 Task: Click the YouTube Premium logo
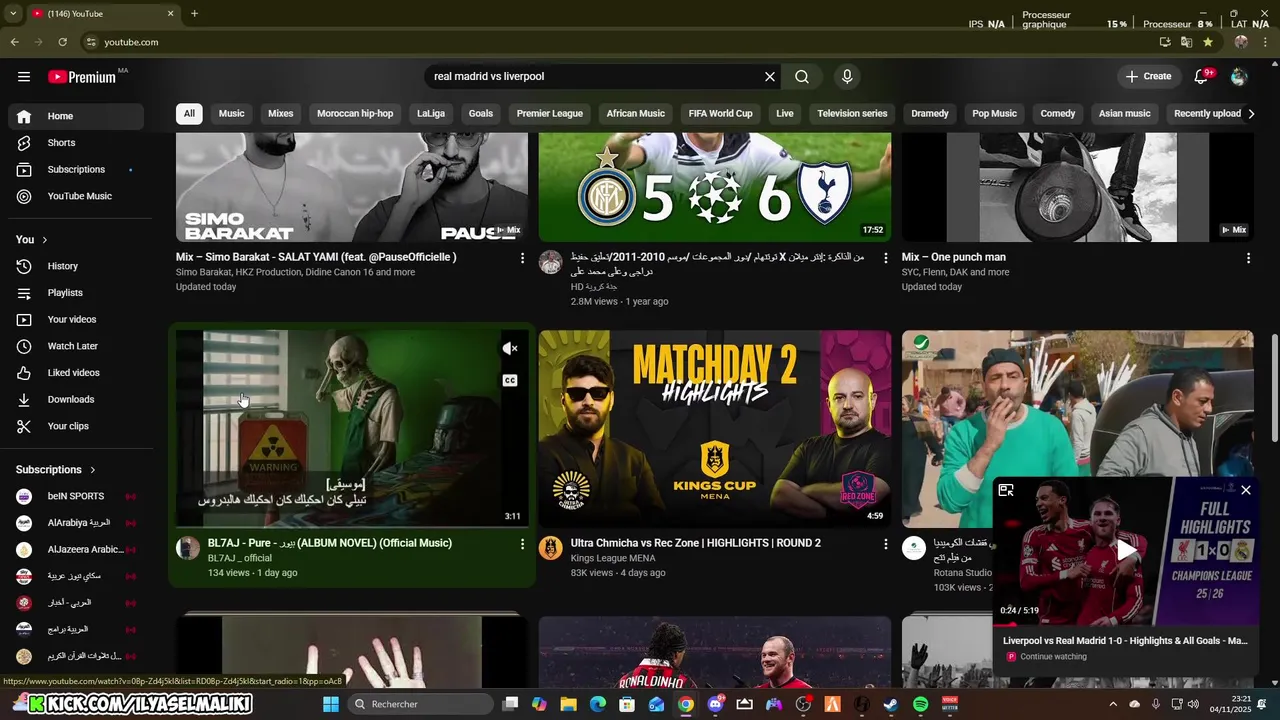pyautogui.click(x=82, y=77)
